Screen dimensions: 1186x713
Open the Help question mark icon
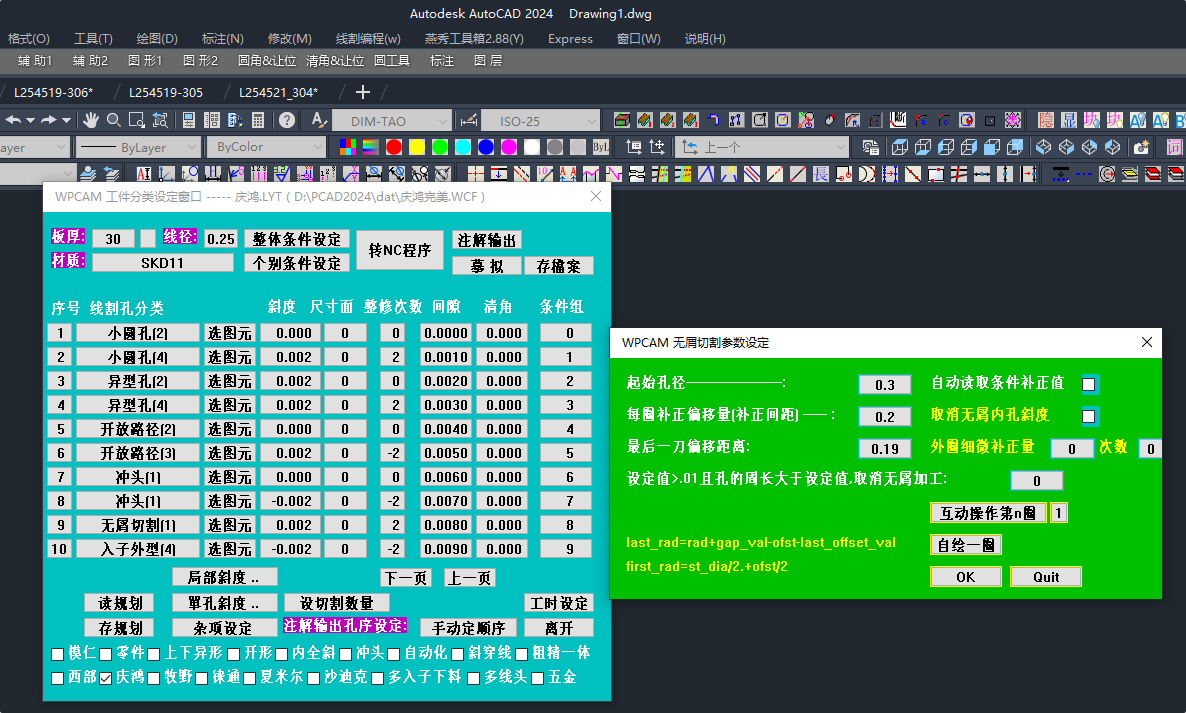point(287,120)
